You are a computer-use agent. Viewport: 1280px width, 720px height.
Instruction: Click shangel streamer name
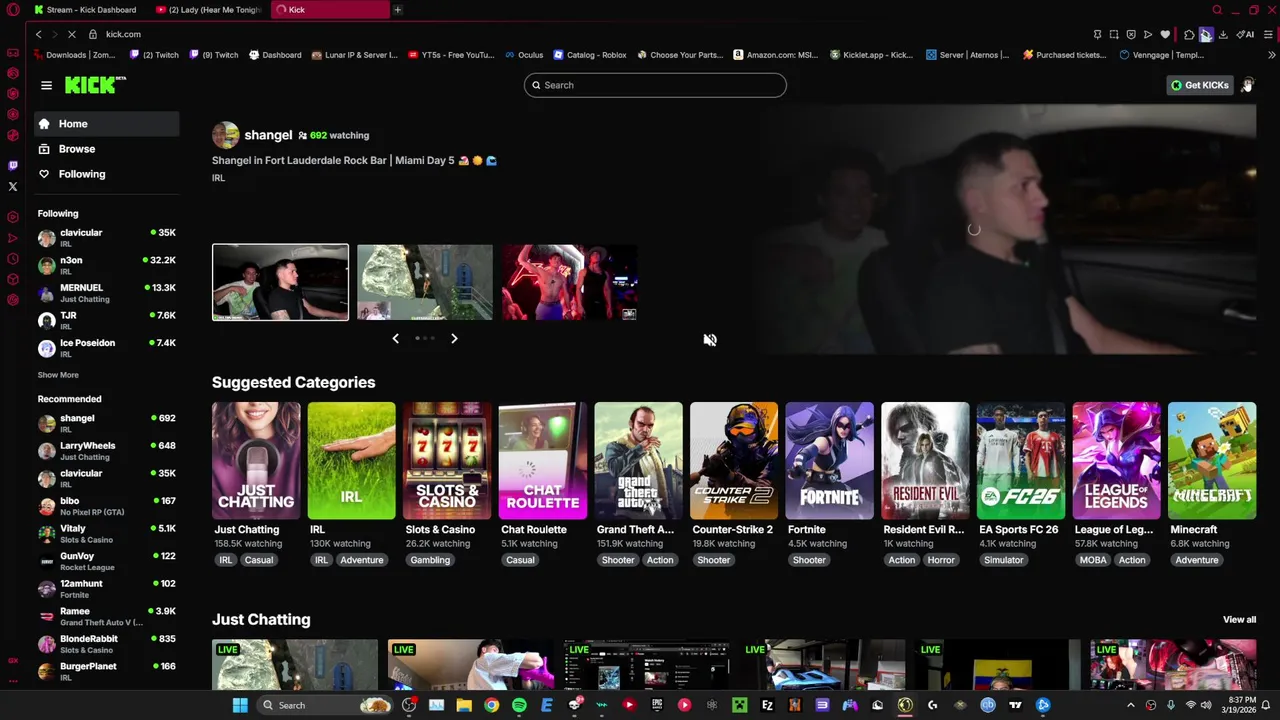coord(268,135)
